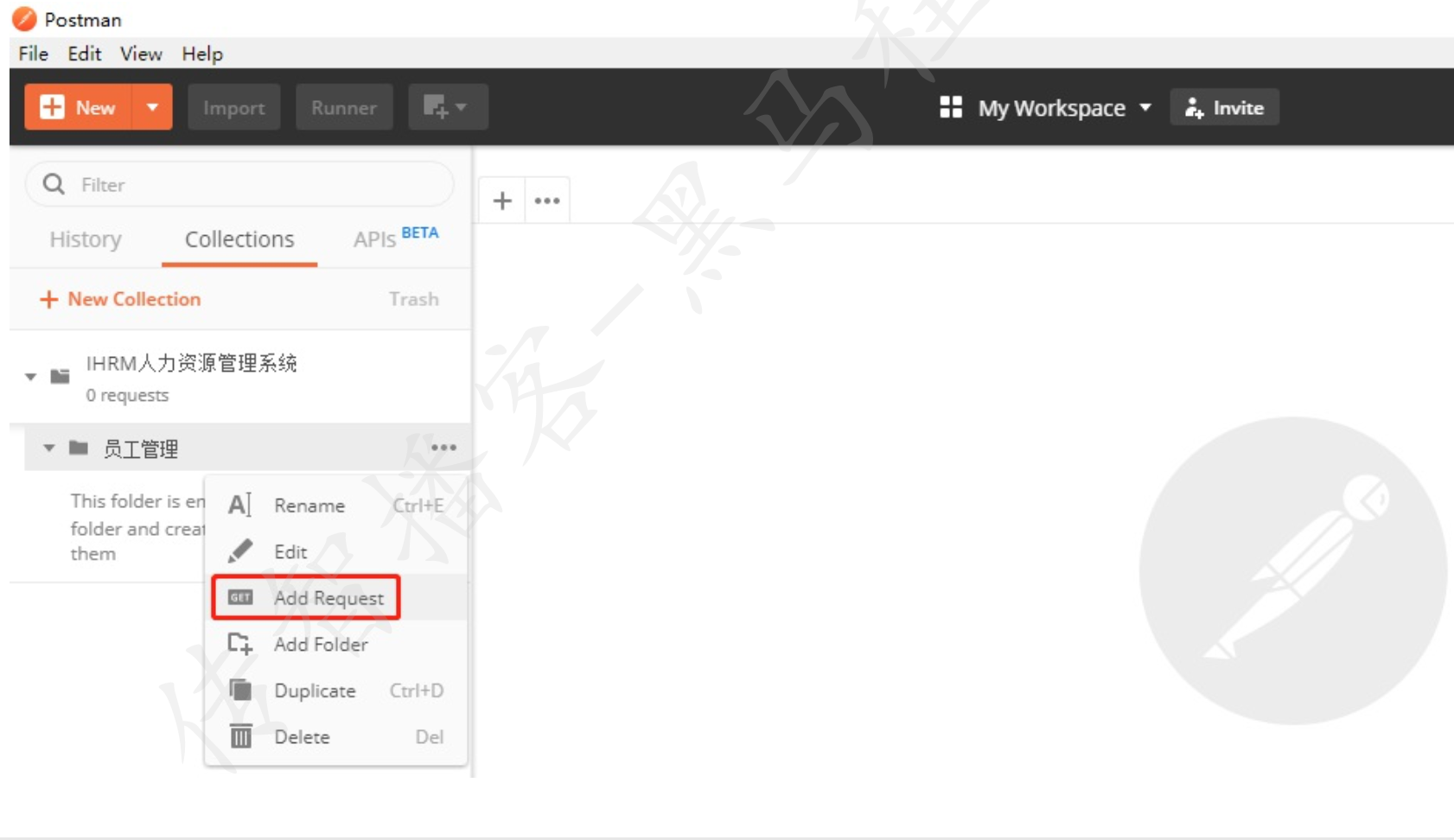
Task: Switch to the APIs BETA tab
Action: pos(396,238)
